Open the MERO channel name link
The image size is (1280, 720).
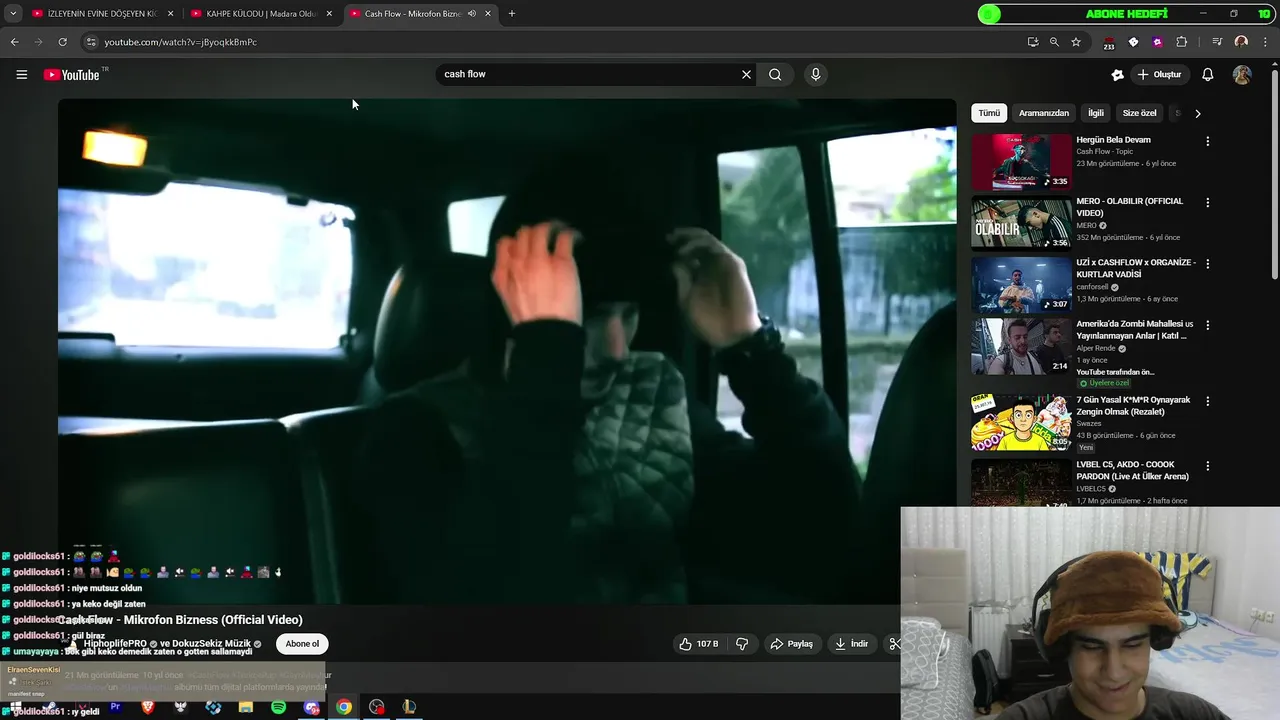pos(1087,226)
